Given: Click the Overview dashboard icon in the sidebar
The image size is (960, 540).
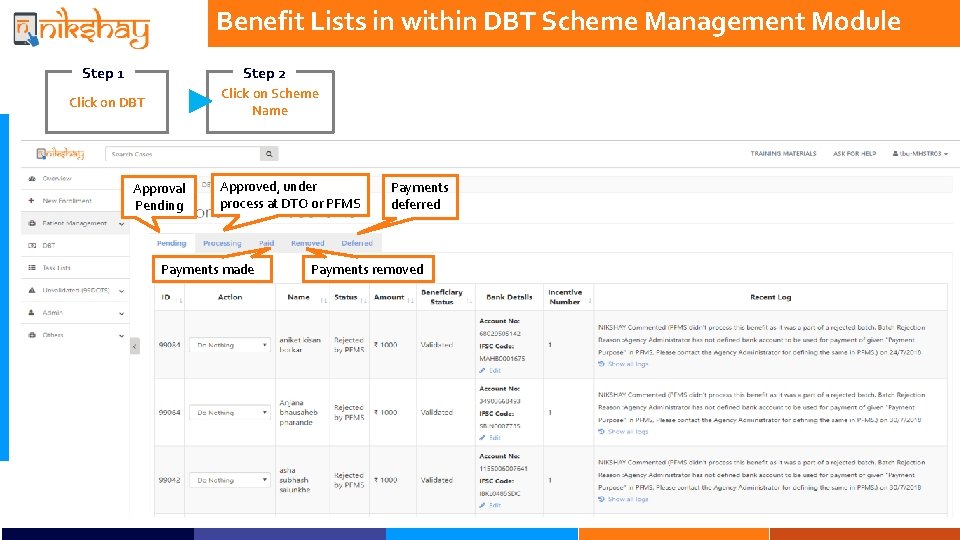Looking at the screenshot, I should (32, 178).
